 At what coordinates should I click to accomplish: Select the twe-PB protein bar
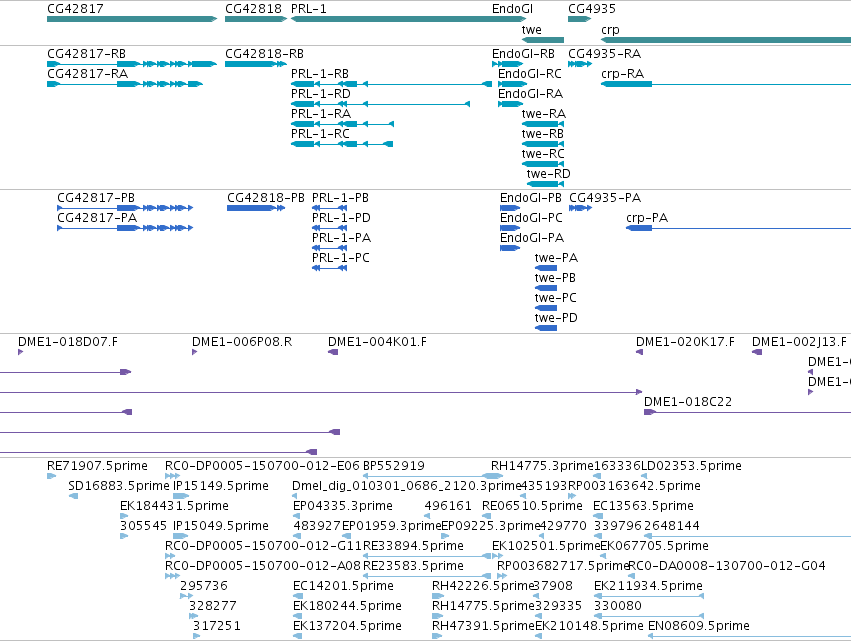click(546, 288)
